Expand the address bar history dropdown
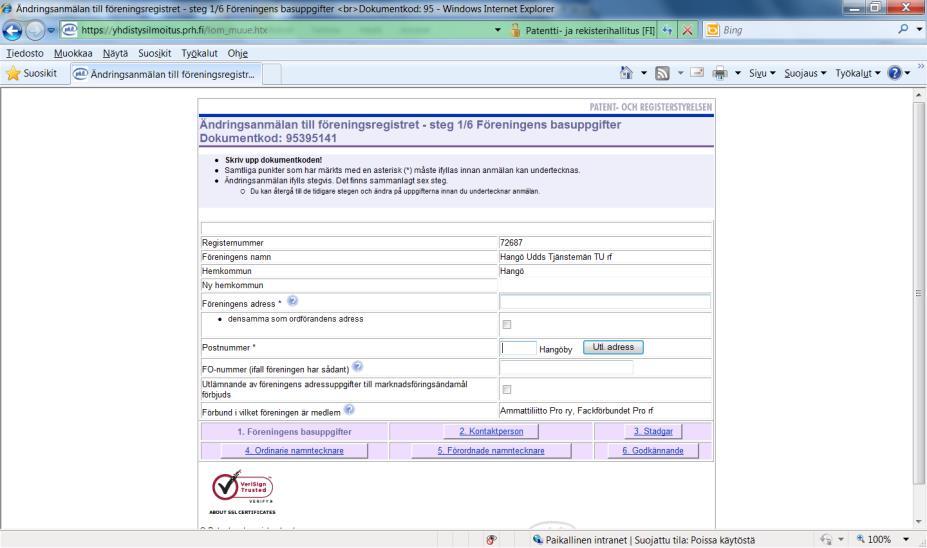927x548 pixels. point(498,30)
